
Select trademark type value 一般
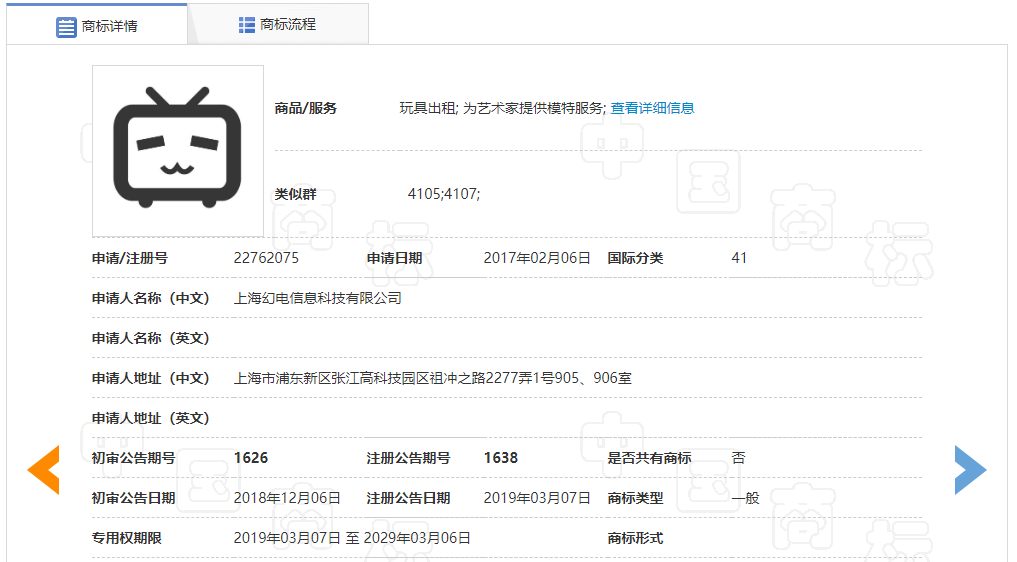click(745, 498)
